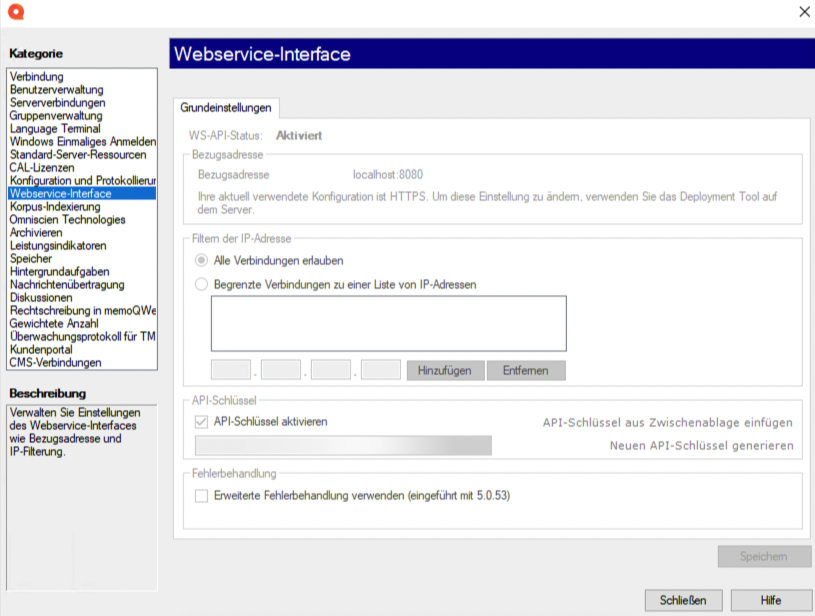Open Überwachungsprotokoll für TM category
The width and height of the screenshot is (815, 616).
[82, 336]
